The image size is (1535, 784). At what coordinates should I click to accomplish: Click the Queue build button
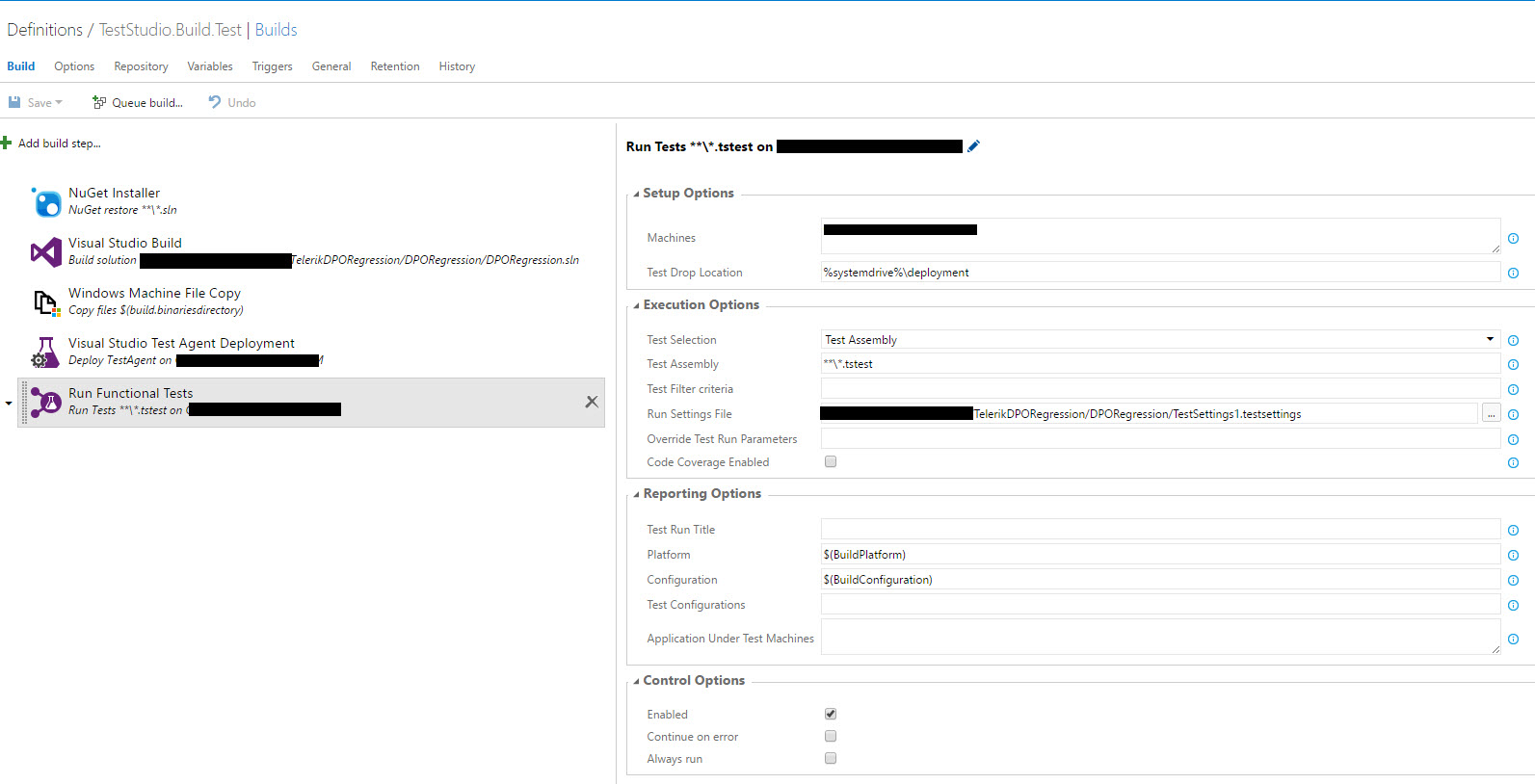[x=138, y=103]
